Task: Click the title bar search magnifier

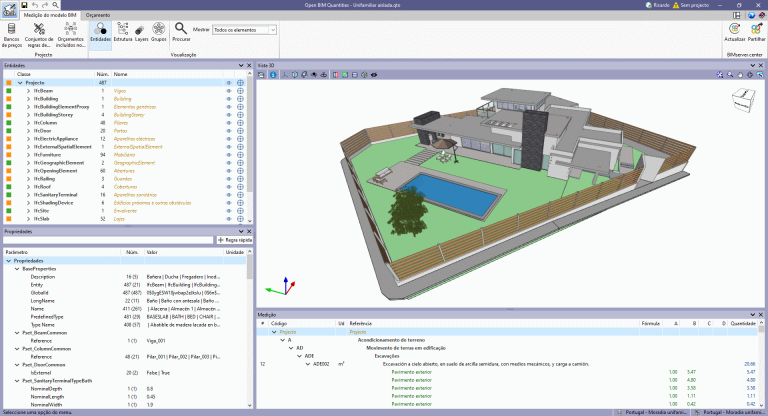Action: tap(55, 5)
